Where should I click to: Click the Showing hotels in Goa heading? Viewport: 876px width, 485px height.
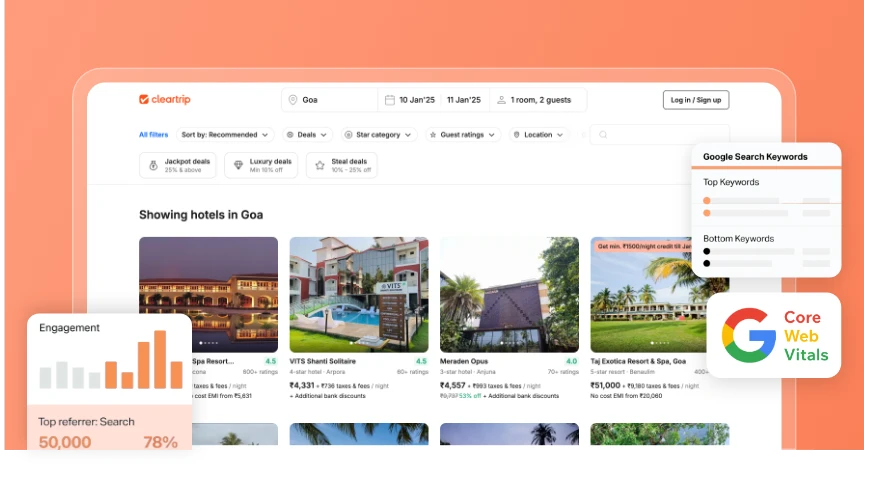click(x=201, y=215)
